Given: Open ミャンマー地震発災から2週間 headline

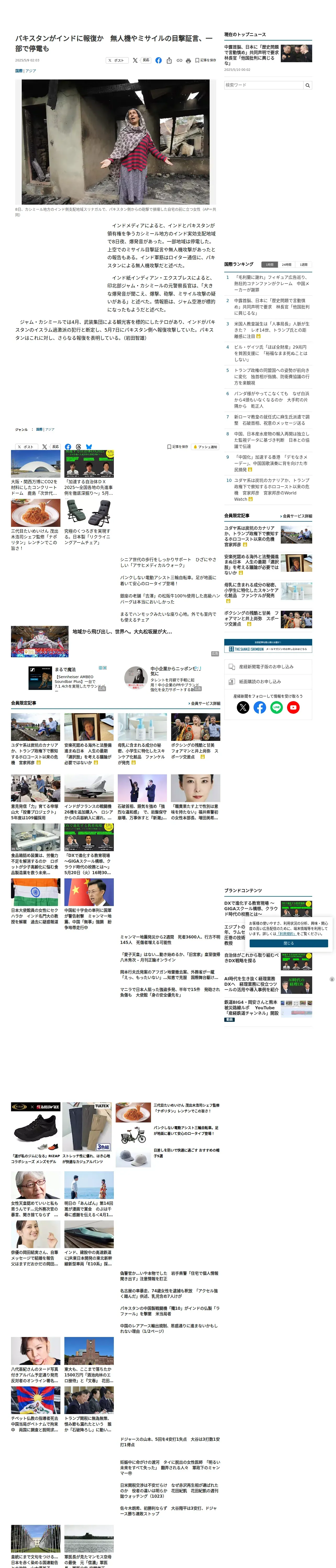Looking at the screenshot, I should pos(170,939).
